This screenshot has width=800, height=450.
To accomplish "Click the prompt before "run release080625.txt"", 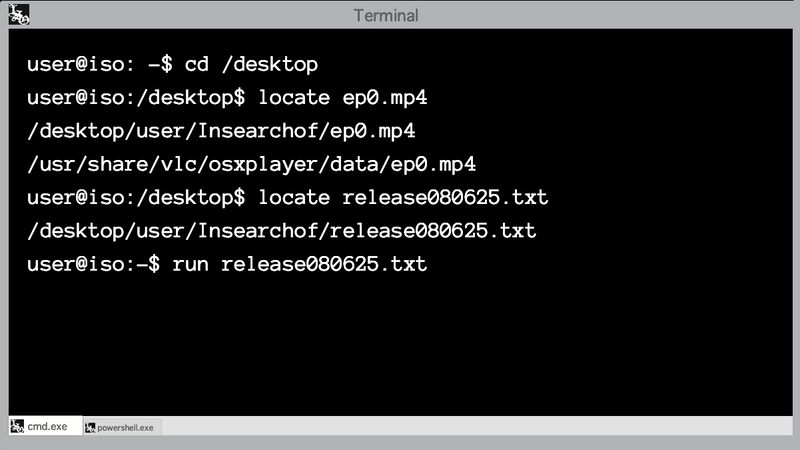I will [x=93, y=264].
